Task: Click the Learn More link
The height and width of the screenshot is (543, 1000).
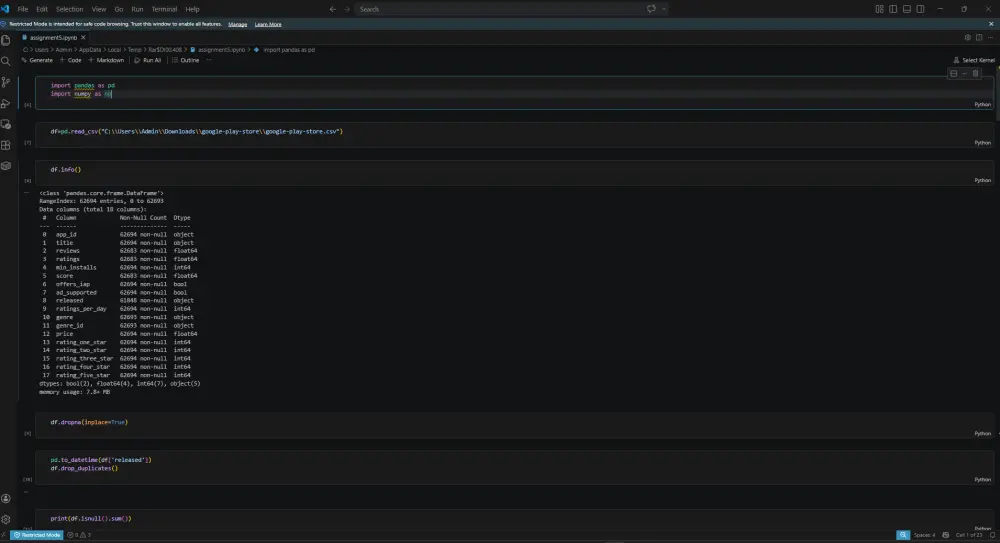Action: 268,24
